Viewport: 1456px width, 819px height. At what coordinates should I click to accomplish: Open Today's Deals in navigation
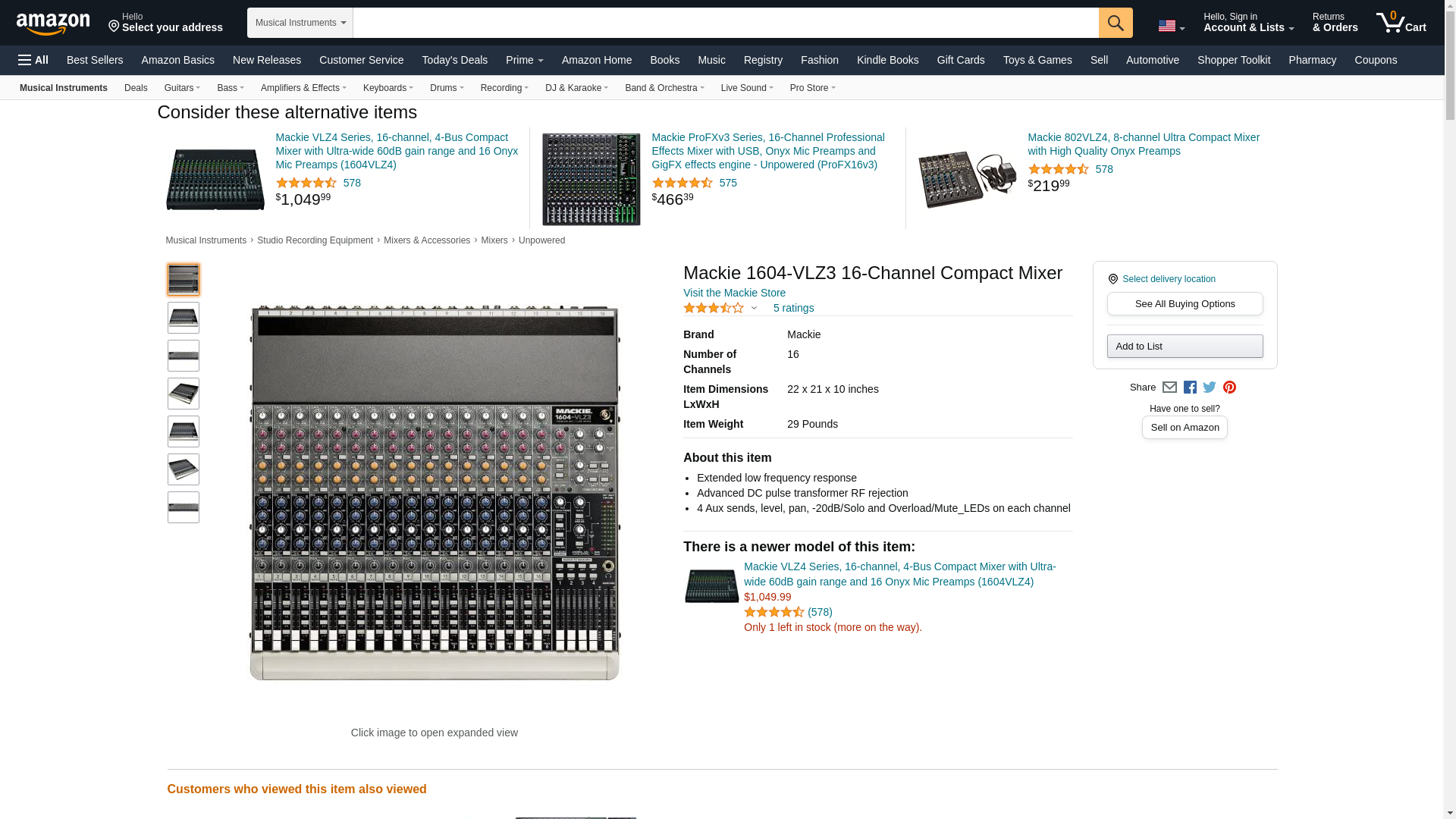coord(454,60)
